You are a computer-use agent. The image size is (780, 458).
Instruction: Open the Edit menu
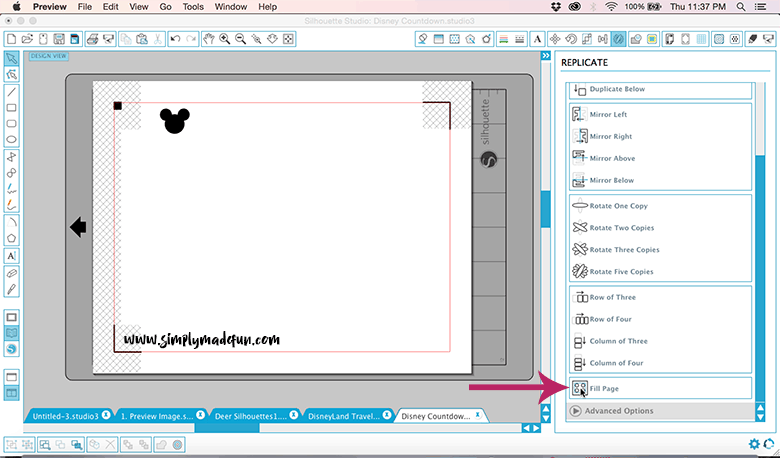point(110,7)
